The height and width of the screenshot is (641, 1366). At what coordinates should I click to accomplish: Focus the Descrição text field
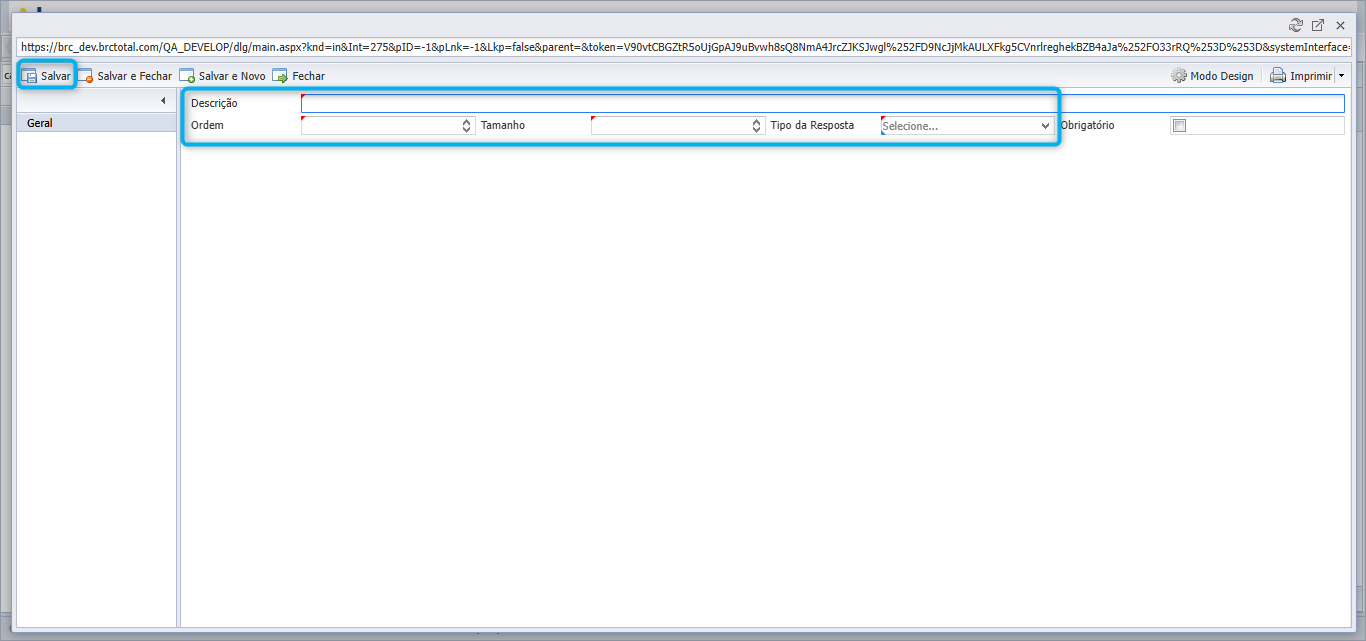coord(823,103)
